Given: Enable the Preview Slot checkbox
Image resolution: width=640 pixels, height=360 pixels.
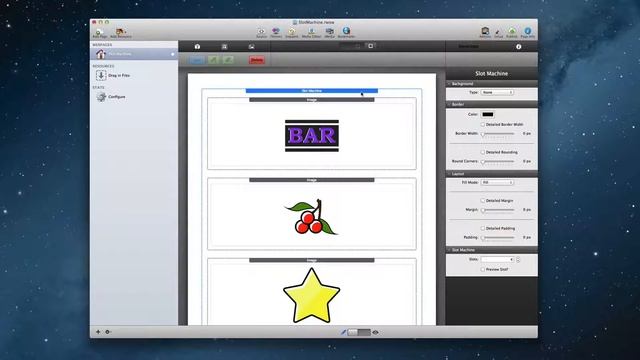Looking at the screenshot, I should pyautogui.click(x=482, y=270).
